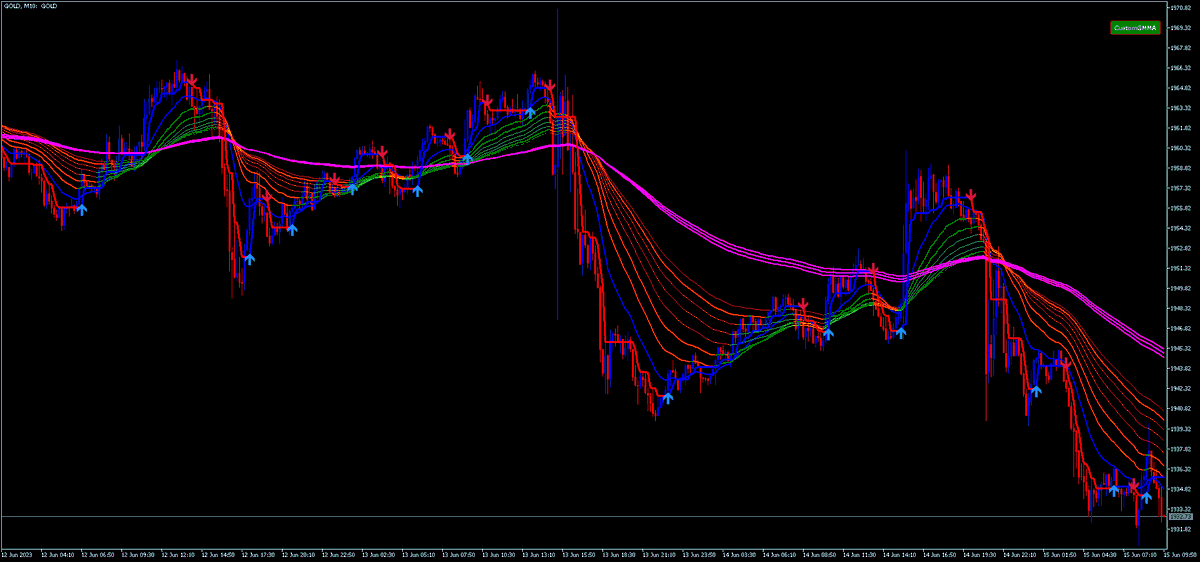This screenshot has width=1200, height=562.
Task: Click the 14 Jun 03:30 time label
Action: point(738,553)
